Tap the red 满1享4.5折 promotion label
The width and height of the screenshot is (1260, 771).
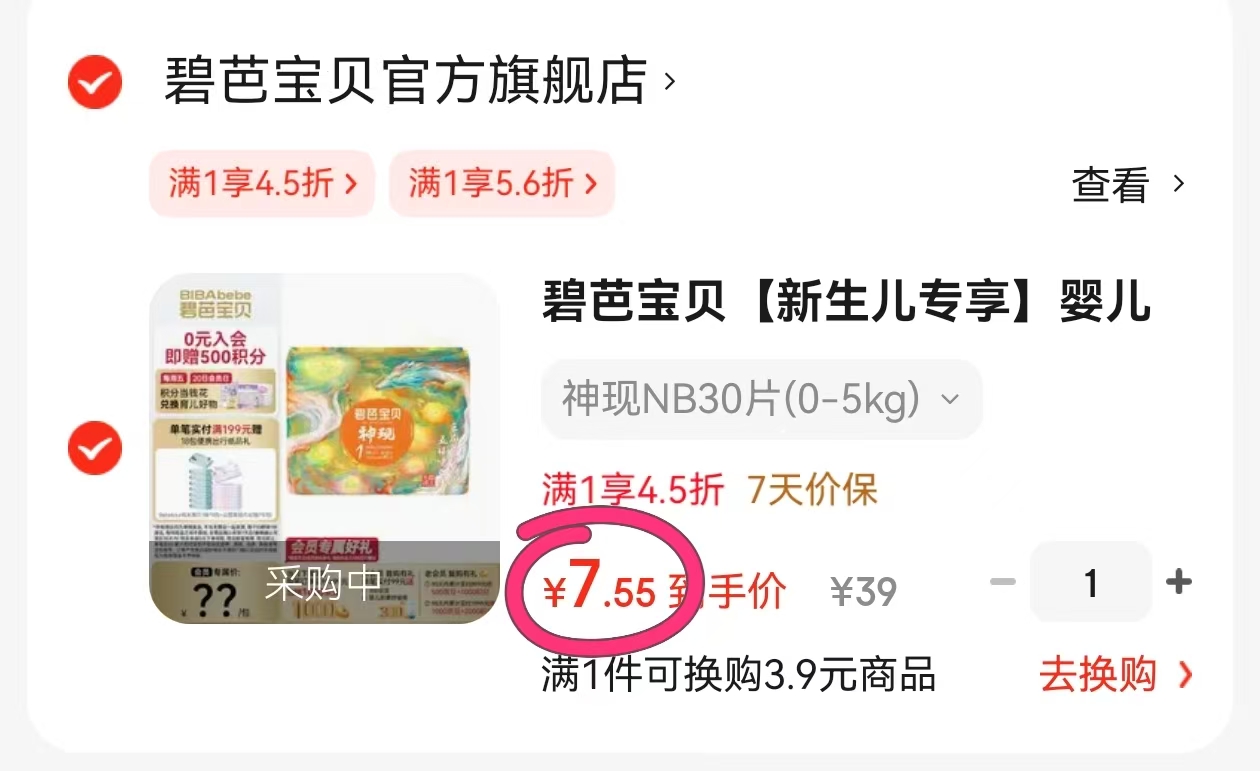click(633, 490)
